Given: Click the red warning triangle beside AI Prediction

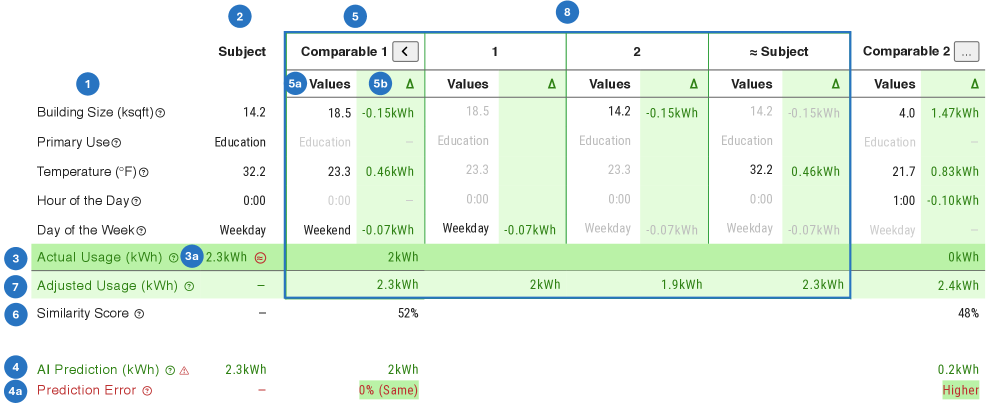Looking at the screenshot, I should [x=184, y=370].
